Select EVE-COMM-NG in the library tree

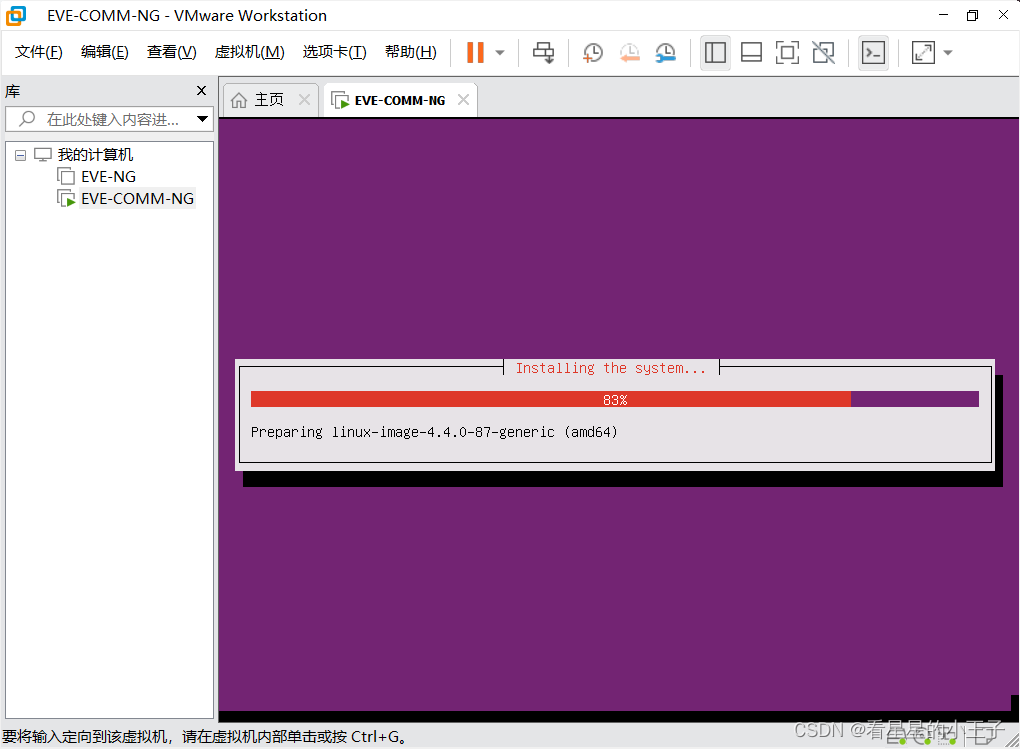[137, 198]
